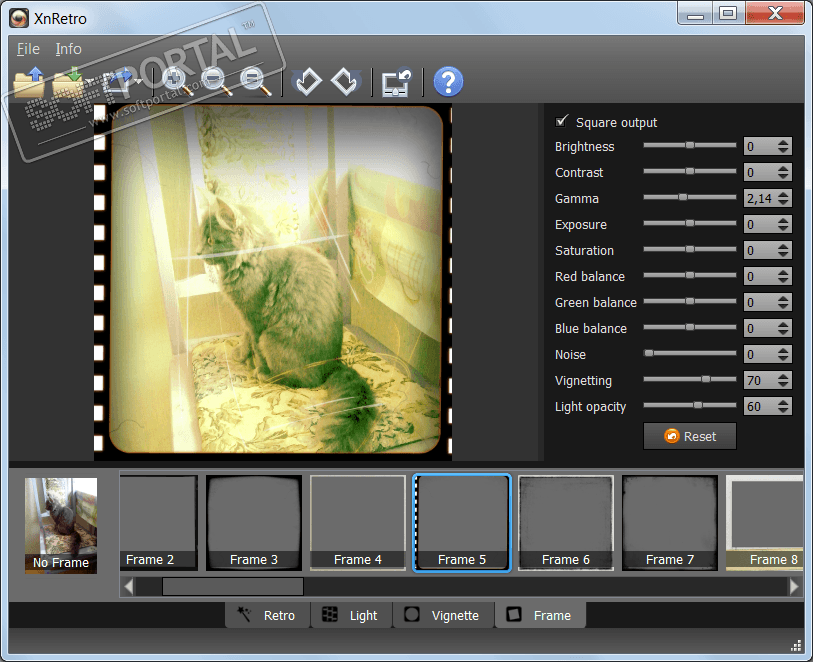
Task: Open dropdown arrow beside Share icon
Action: click(x=138, y=82)
